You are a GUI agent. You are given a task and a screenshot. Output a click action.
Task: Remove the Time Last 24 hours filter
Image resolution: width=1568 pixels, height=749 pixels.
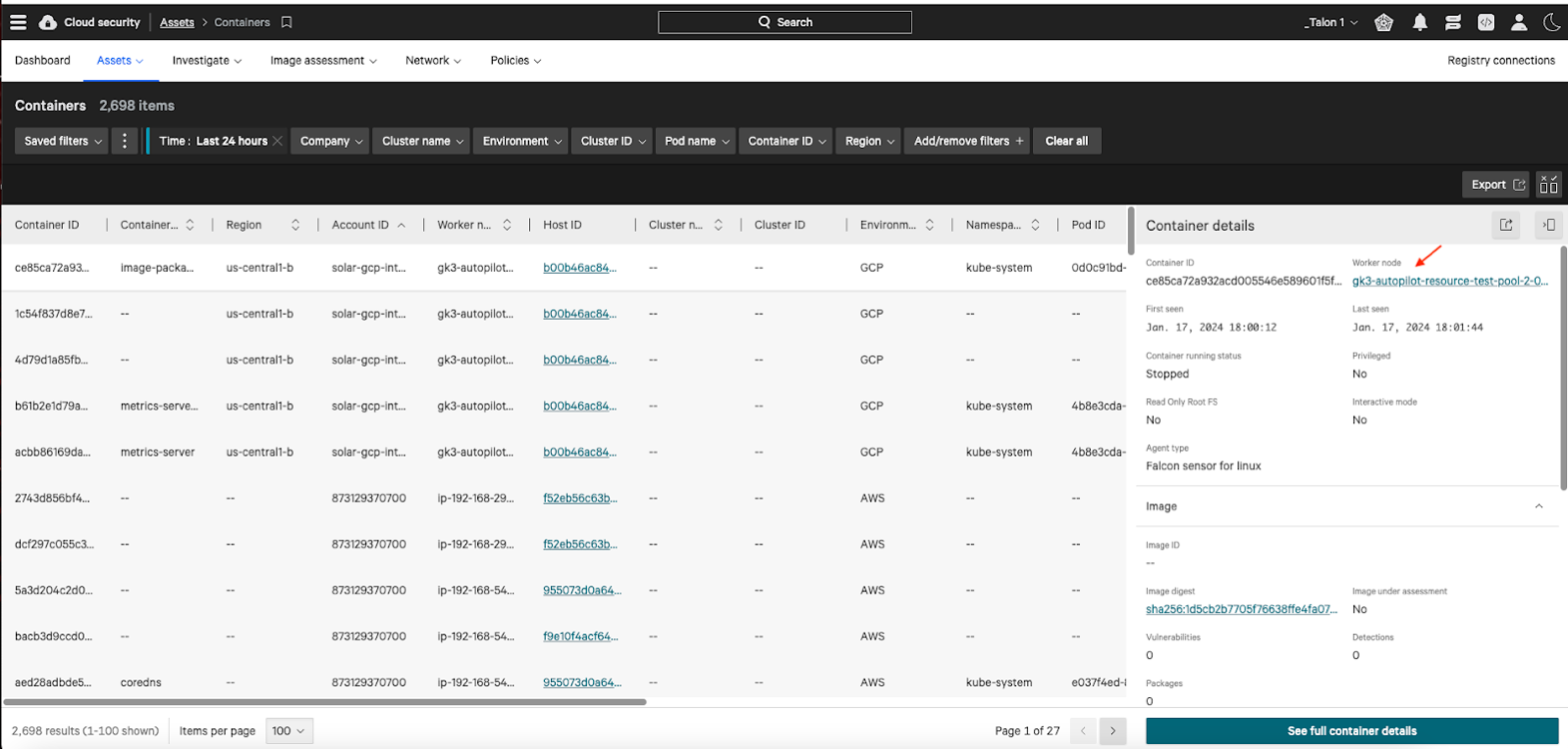277,141
